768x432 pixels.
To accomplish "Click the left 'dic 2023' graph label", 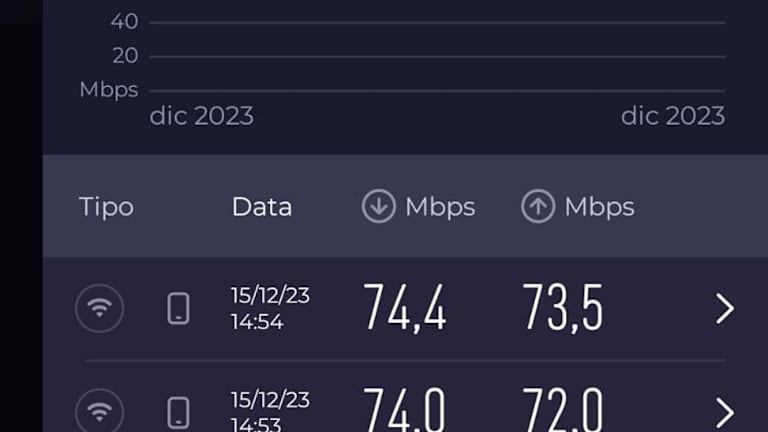I will (202, 116).
